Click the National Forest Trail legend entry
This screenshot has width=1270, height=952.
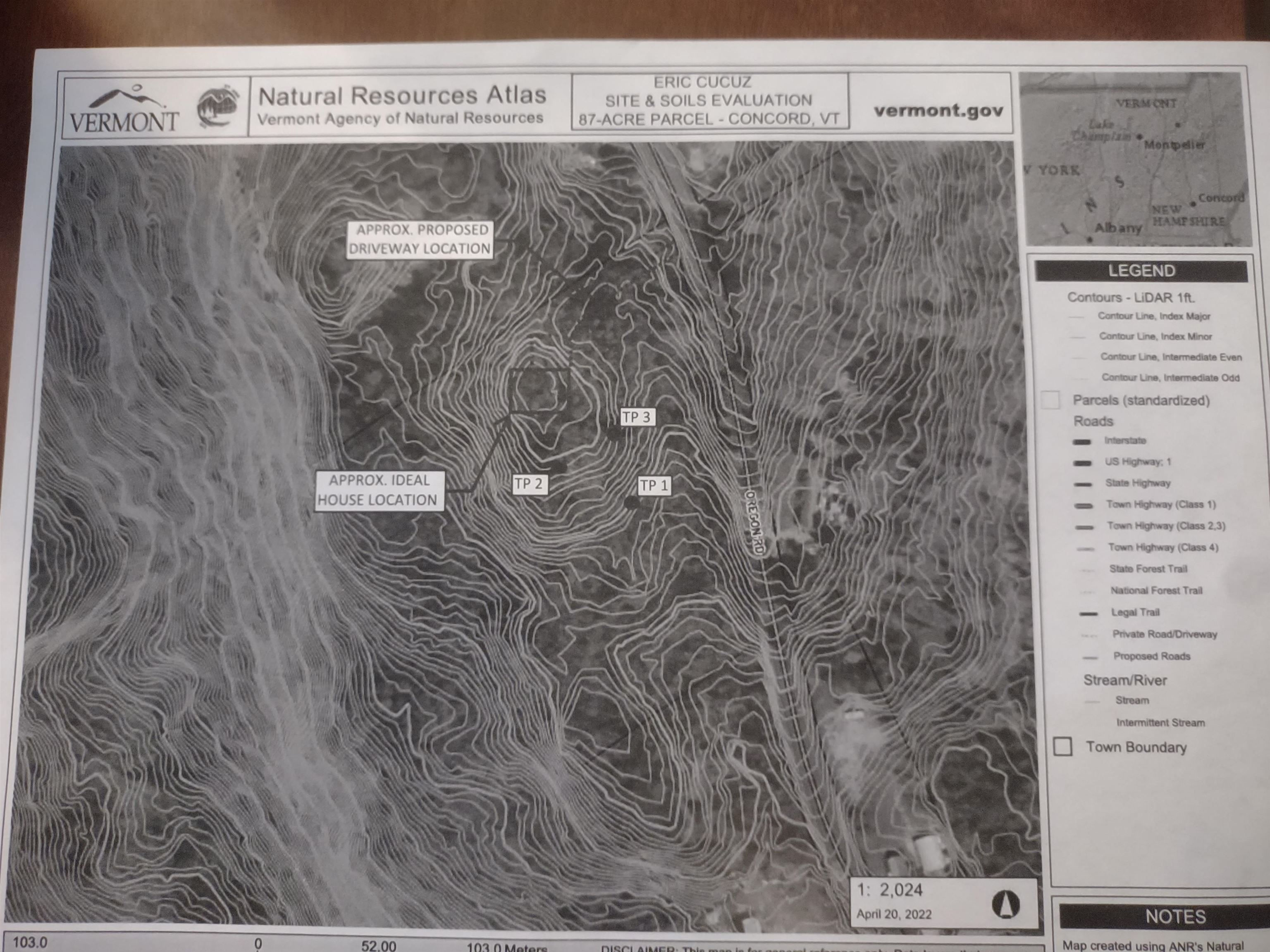pos(1156,590)
